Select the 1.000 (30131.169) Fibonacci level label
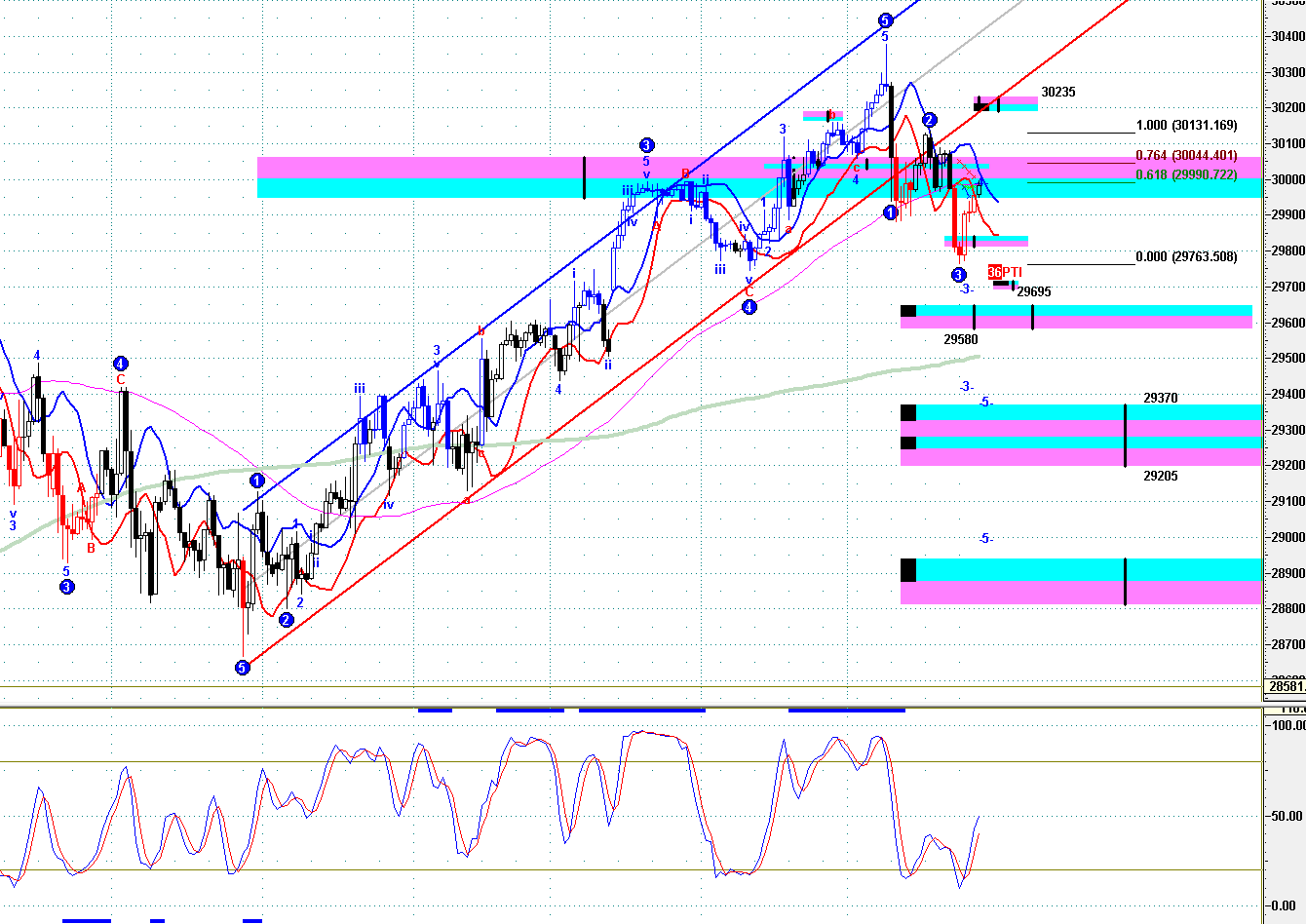 [1187, 126]
